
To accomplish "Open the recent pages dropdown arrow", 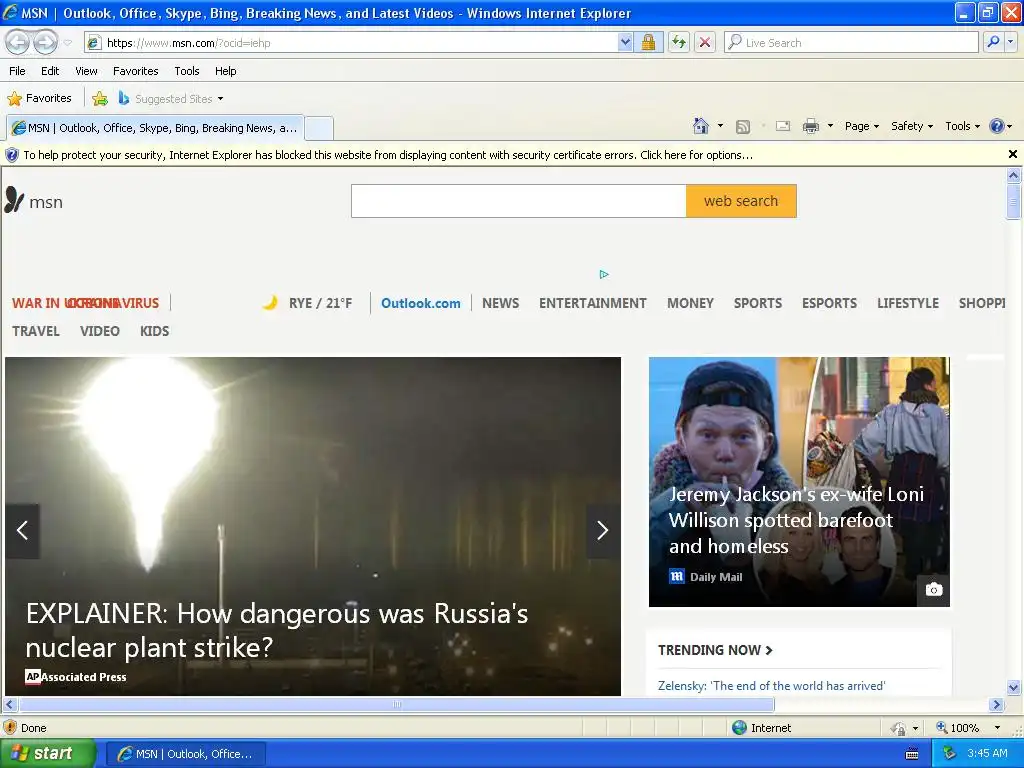I will point(67,43).
